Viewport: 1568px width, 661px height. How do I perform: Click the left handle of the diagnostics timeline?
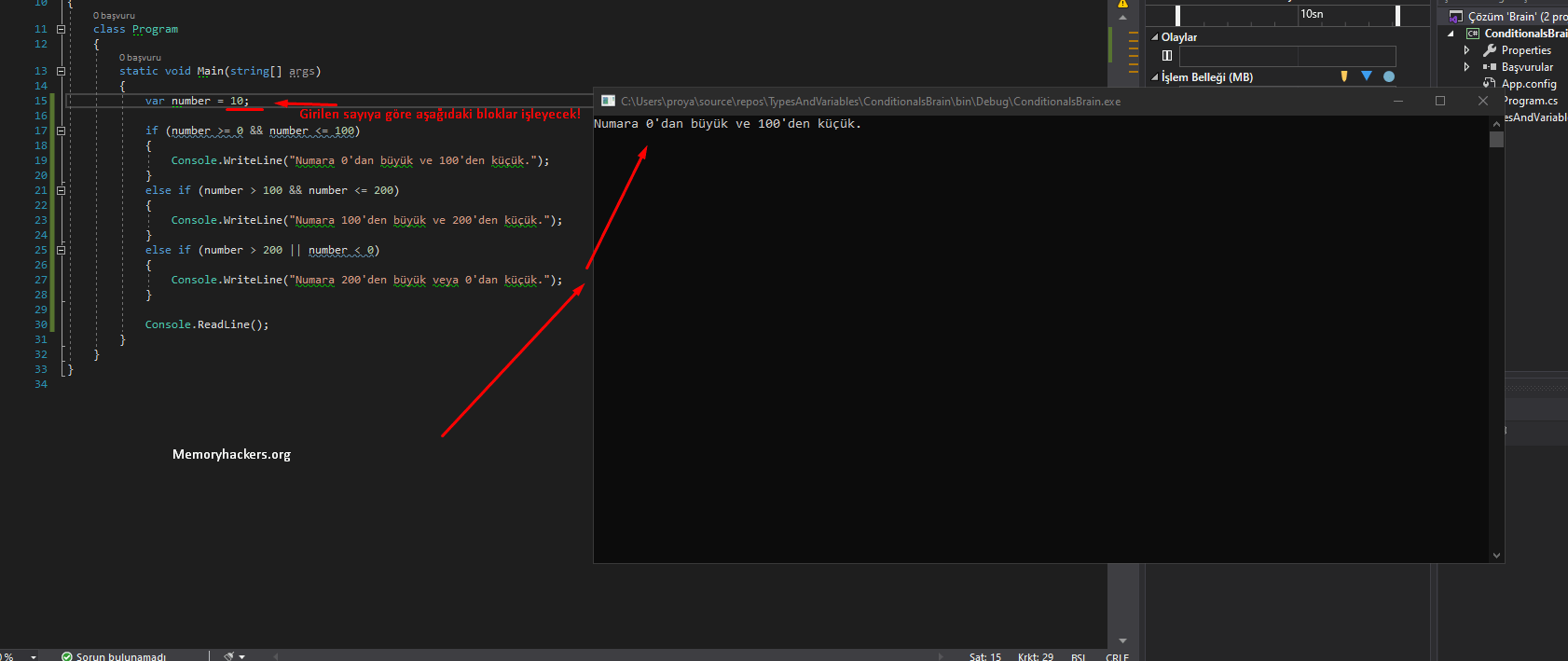point(1177,15)
